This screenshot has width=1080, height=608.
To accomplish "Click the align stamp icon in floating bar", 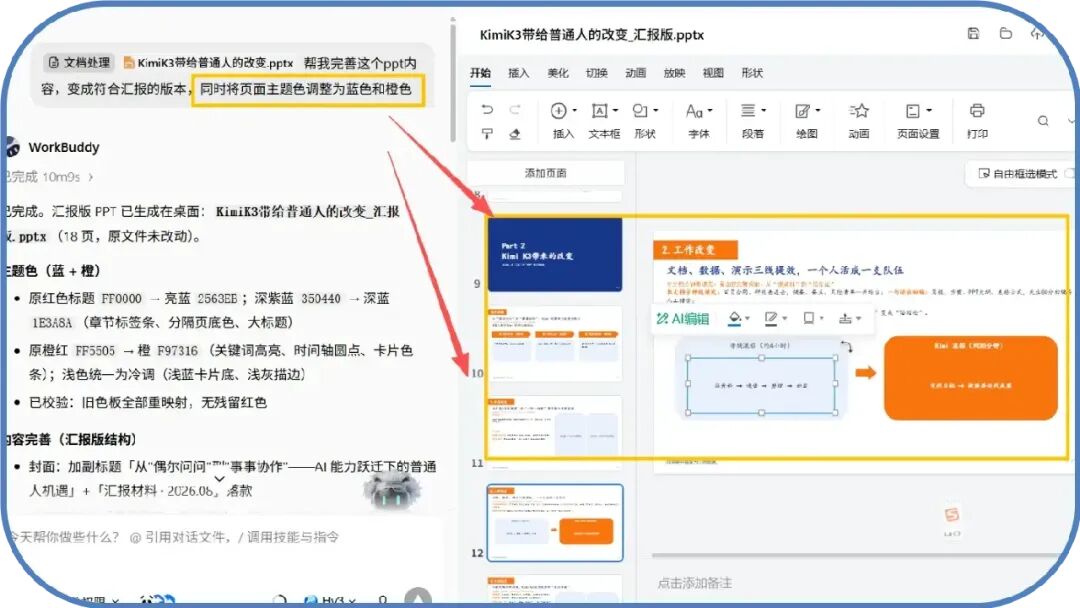I will [845, 318].
